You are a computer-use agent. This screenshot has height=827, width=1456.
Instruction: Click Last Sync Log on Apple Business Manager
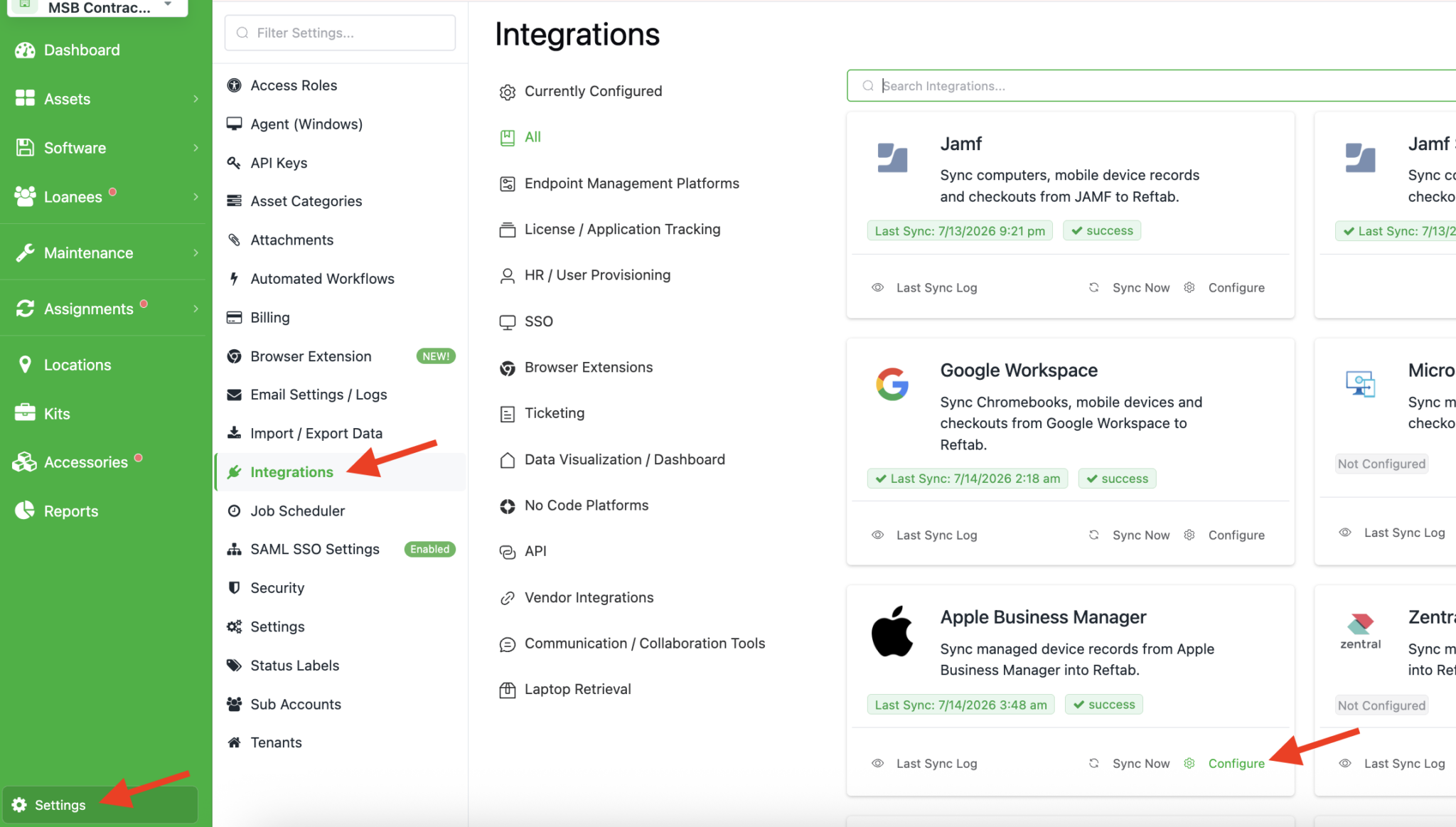(936, 763)
